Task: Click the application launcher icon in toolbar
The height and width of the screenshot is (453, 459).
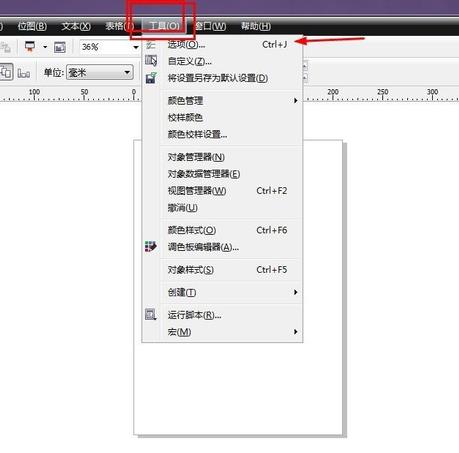Action: pyautogui.click(x=30, y=47)
